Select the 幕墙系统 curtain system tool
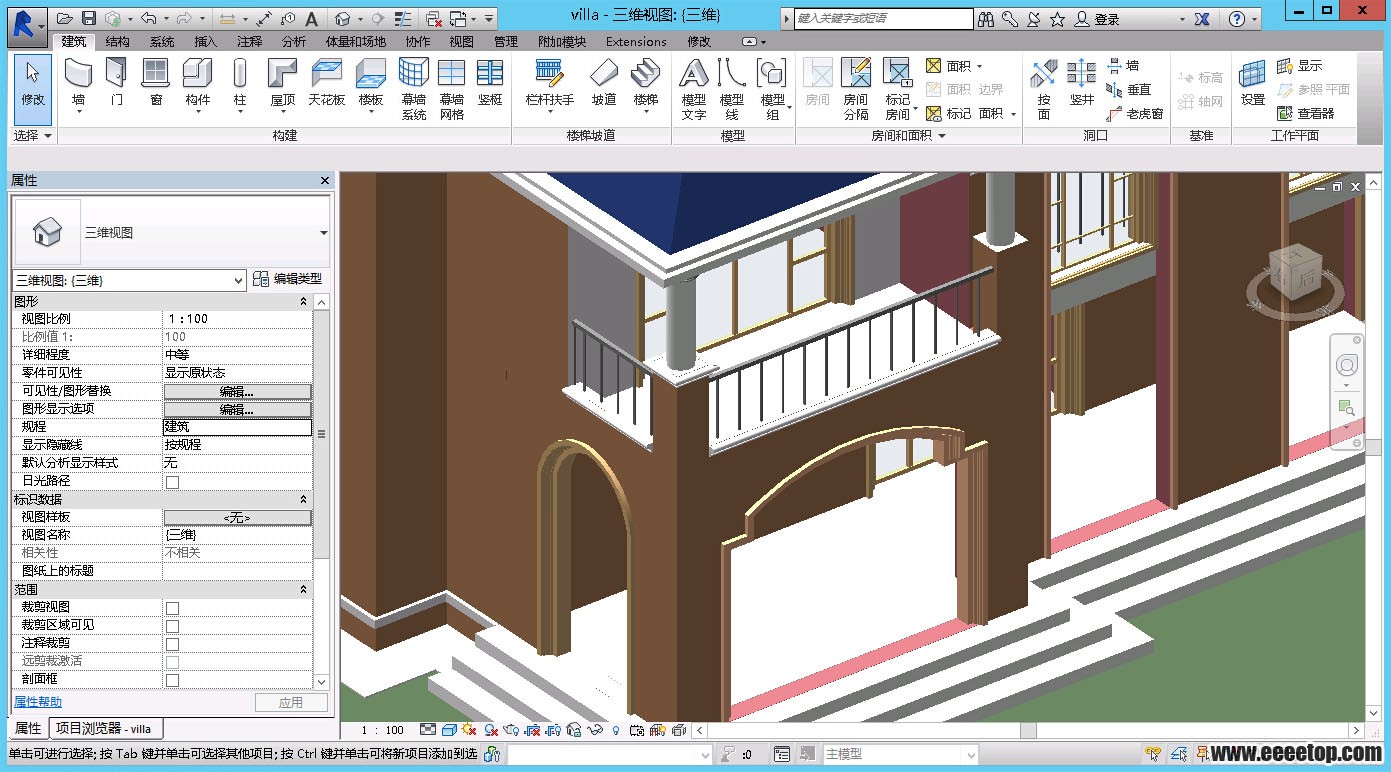 pos(413,89)
